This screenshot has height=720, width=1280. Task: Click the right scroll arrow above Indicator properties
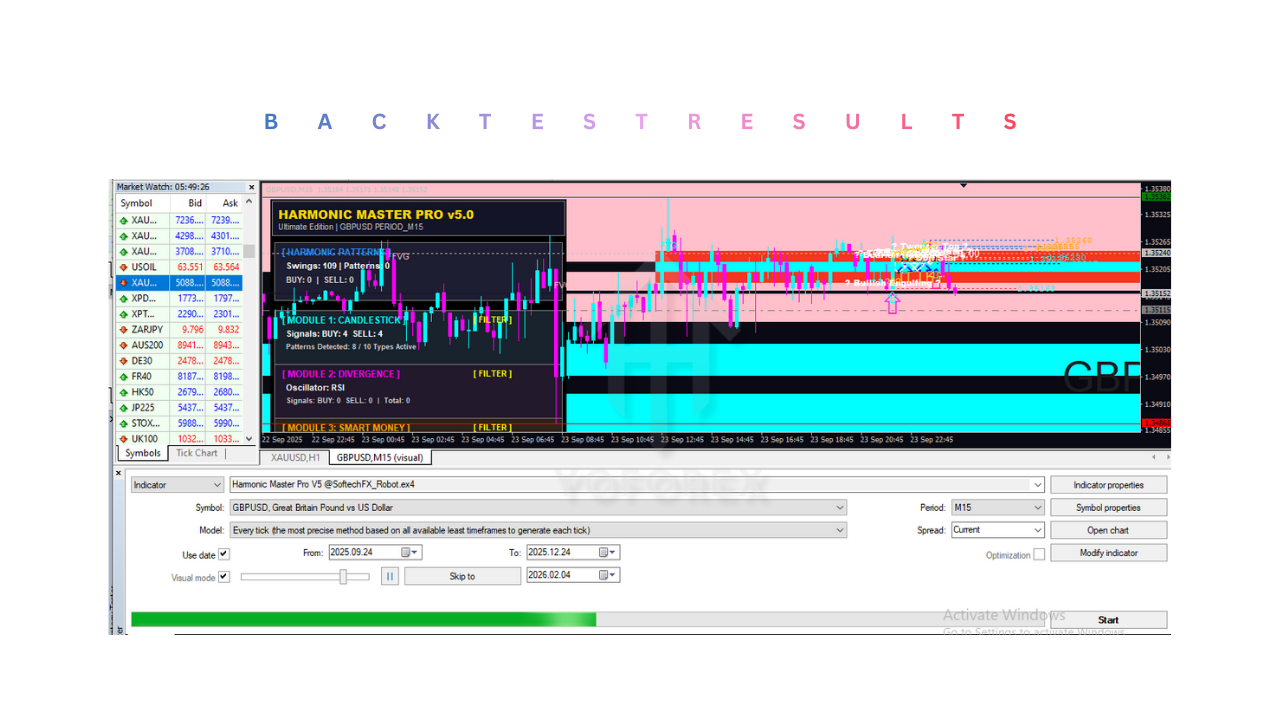point(1166,456)
